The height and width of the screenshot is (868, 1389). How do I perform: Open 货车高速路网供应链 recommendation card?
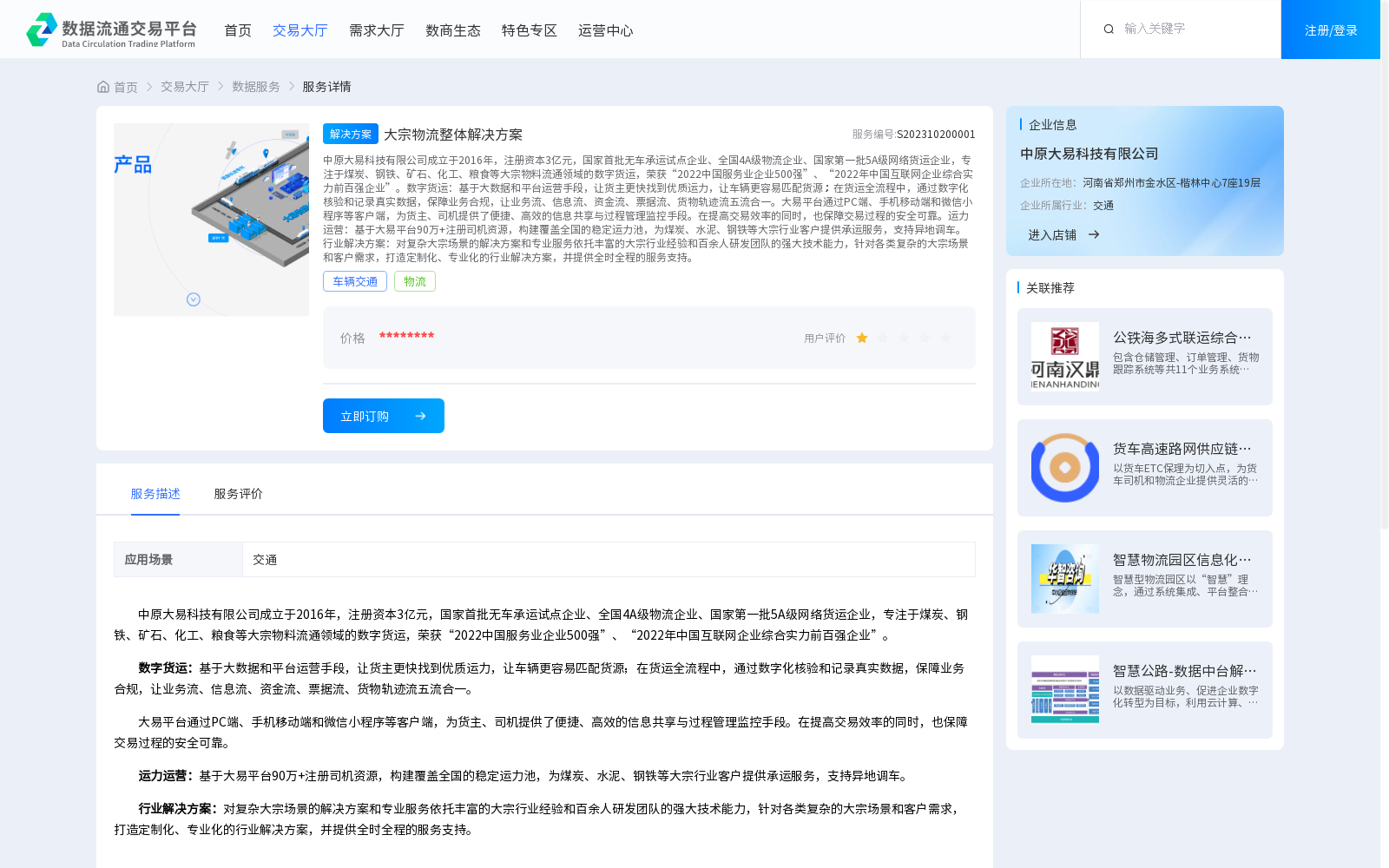[1145, 468]
